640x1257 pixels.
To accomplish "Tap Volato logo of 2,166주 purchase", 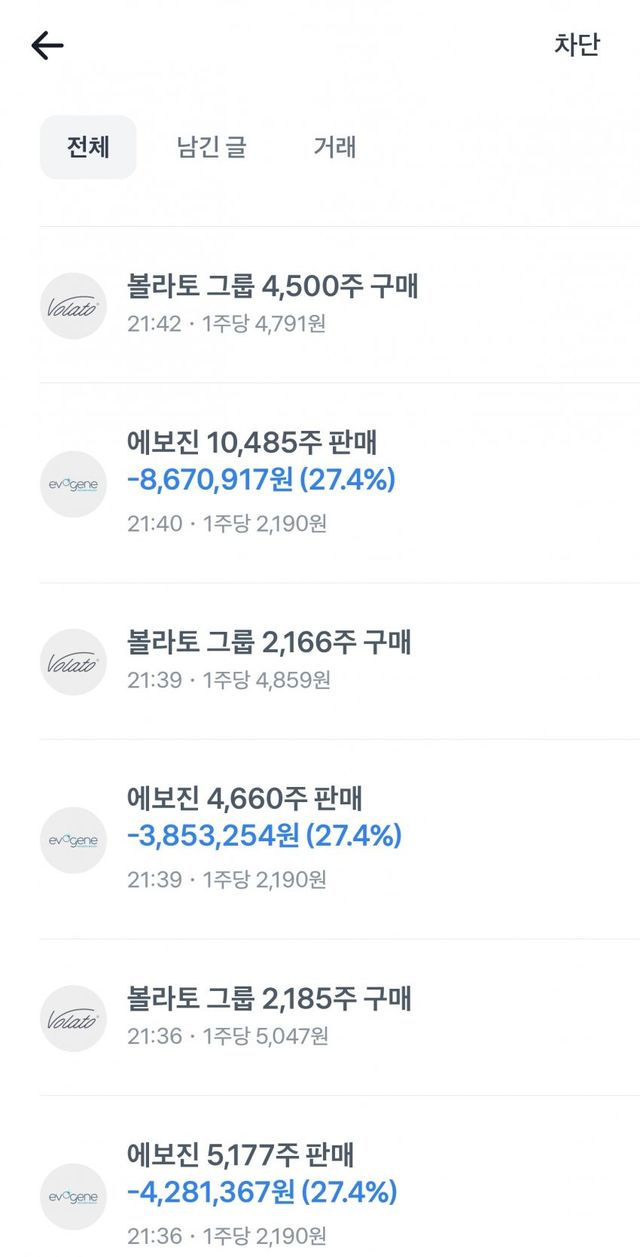I will 73,662.
